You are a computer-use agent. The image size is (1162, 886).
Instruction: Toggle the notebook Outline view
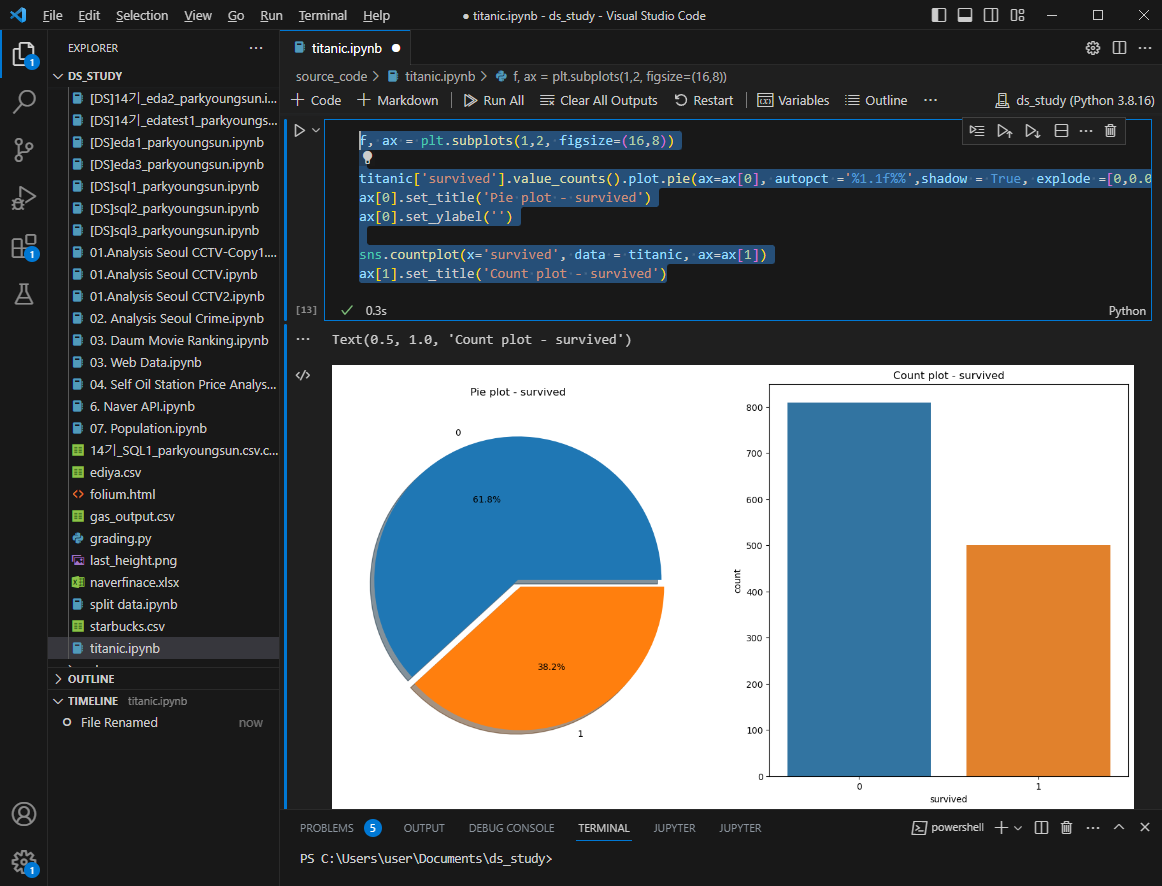click(876, 100)
